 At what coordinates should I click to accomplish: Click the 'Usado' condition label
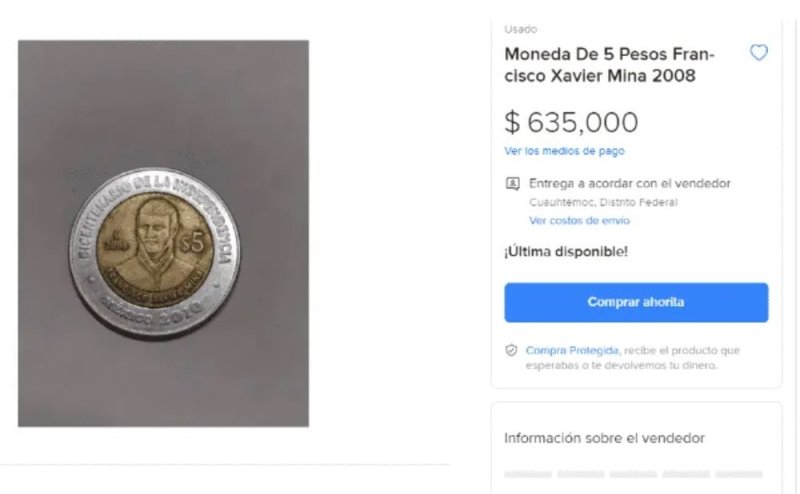pos(520,29)
